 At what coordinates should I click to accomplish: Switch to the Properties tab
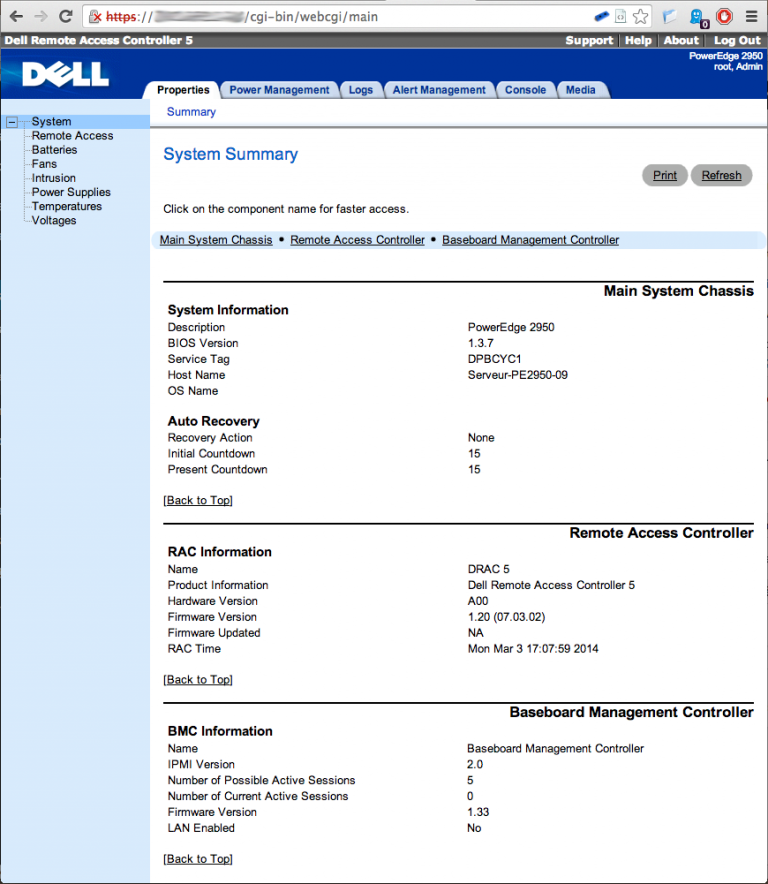pos(183,90)
